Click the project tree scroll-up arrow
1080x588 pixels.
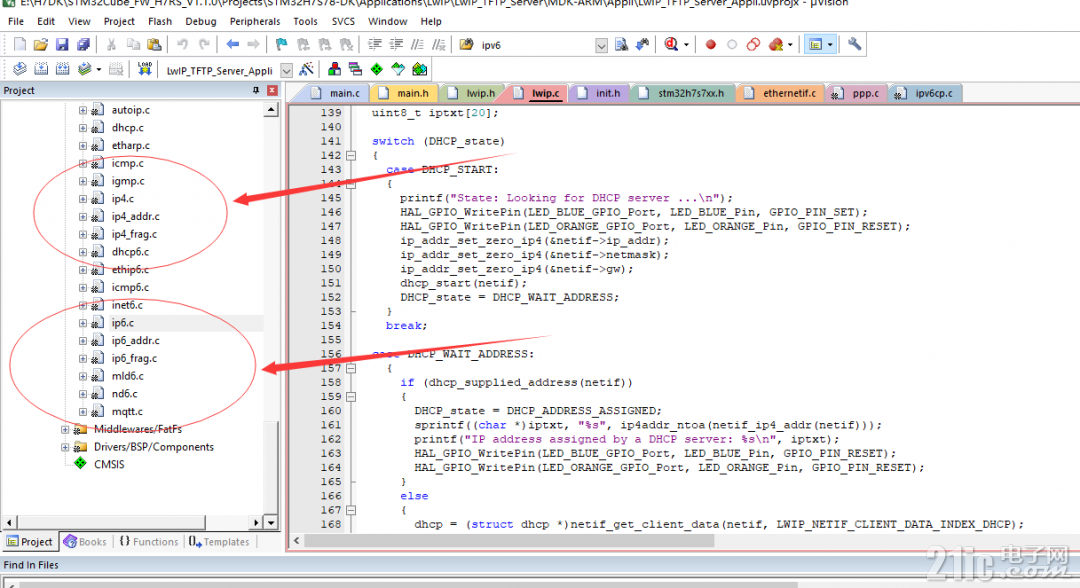271,110
